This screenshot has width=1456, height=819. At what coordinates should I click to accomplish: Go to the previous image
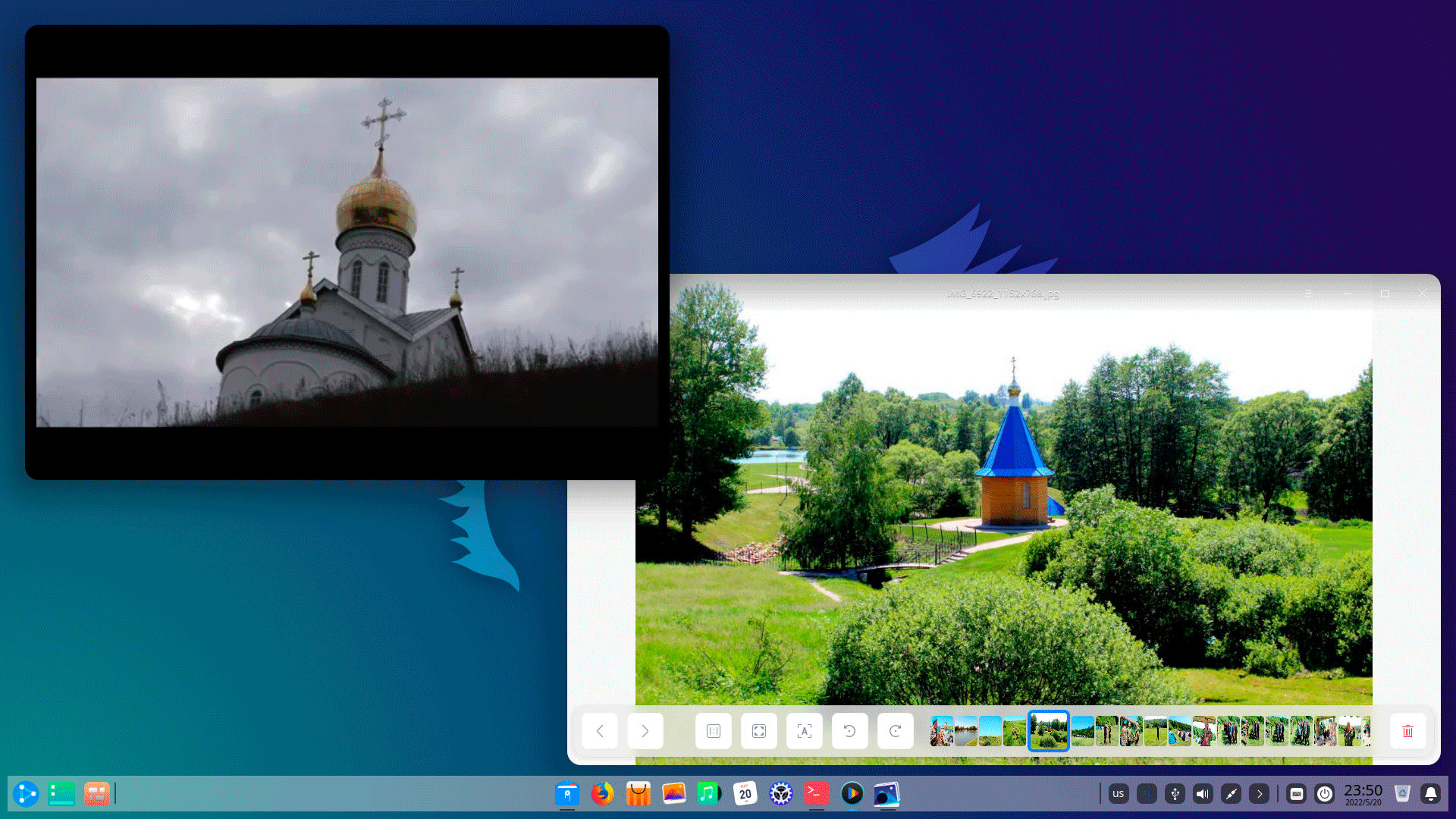600,731
